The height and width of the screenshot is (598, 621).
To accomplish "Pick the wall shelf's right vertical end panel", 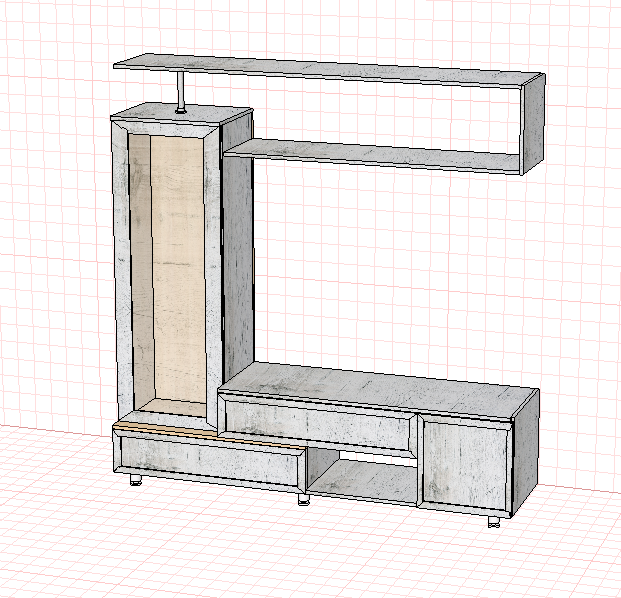I will point(533,124).
